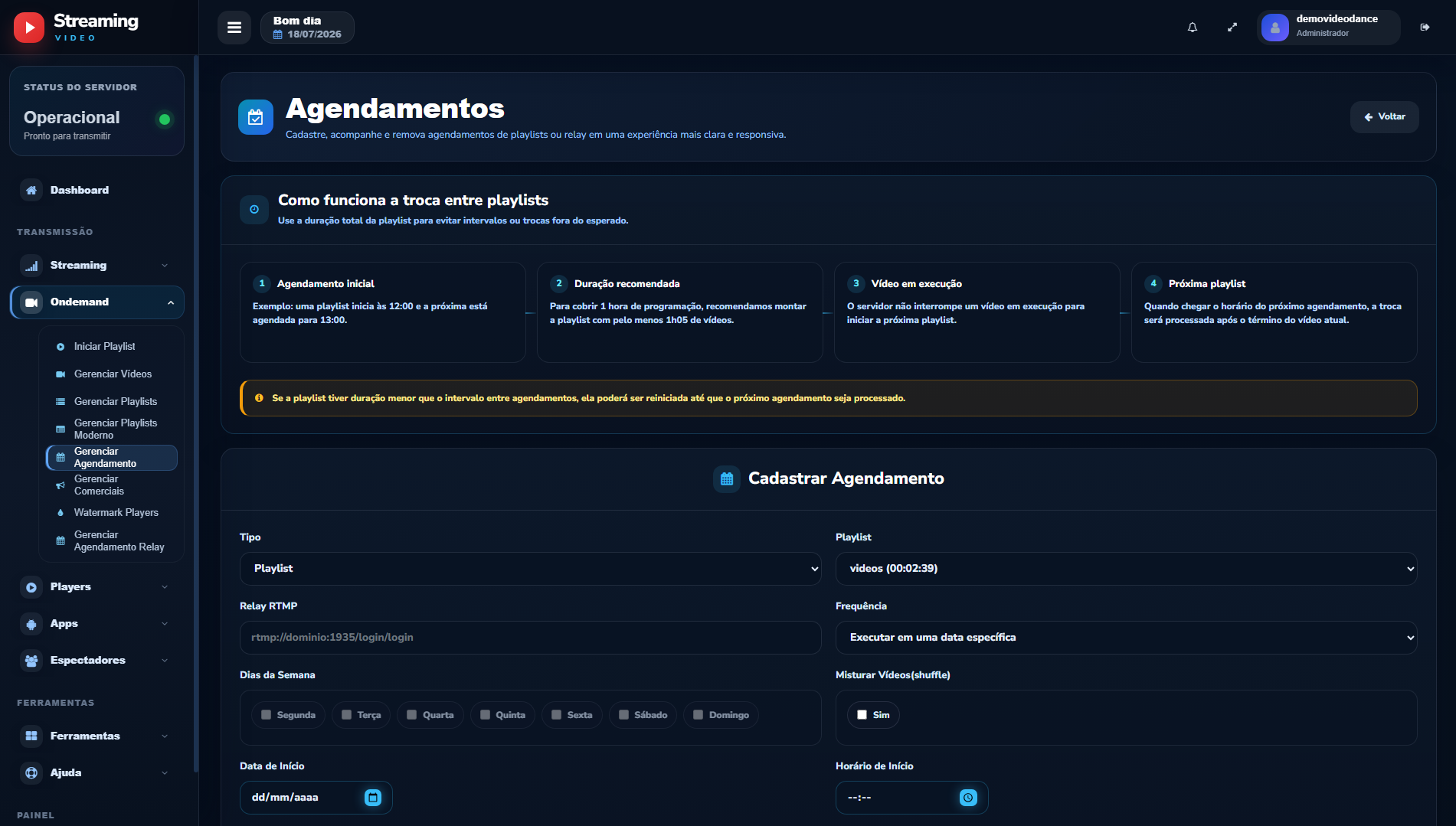Click the Ajuda menu label
The image size is (1456, 826).
pyautogui.click(x=66, y=773)
